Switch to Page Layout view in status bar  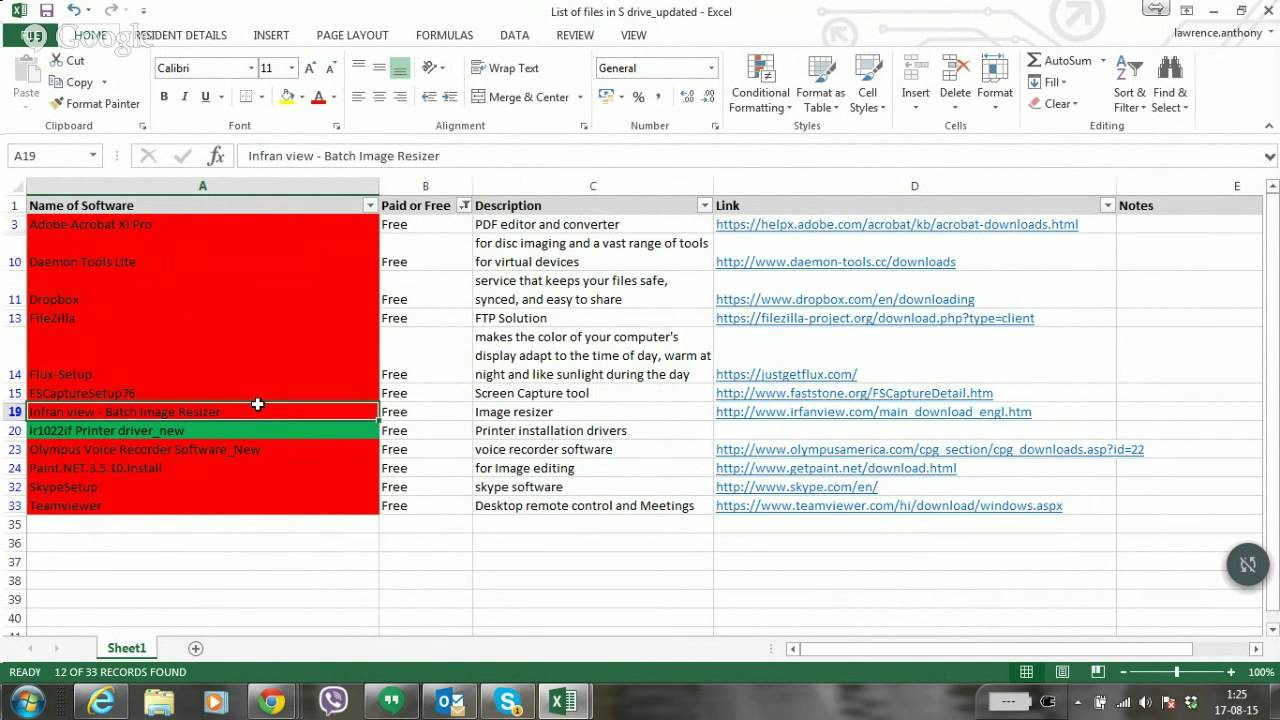point(1062,673)
